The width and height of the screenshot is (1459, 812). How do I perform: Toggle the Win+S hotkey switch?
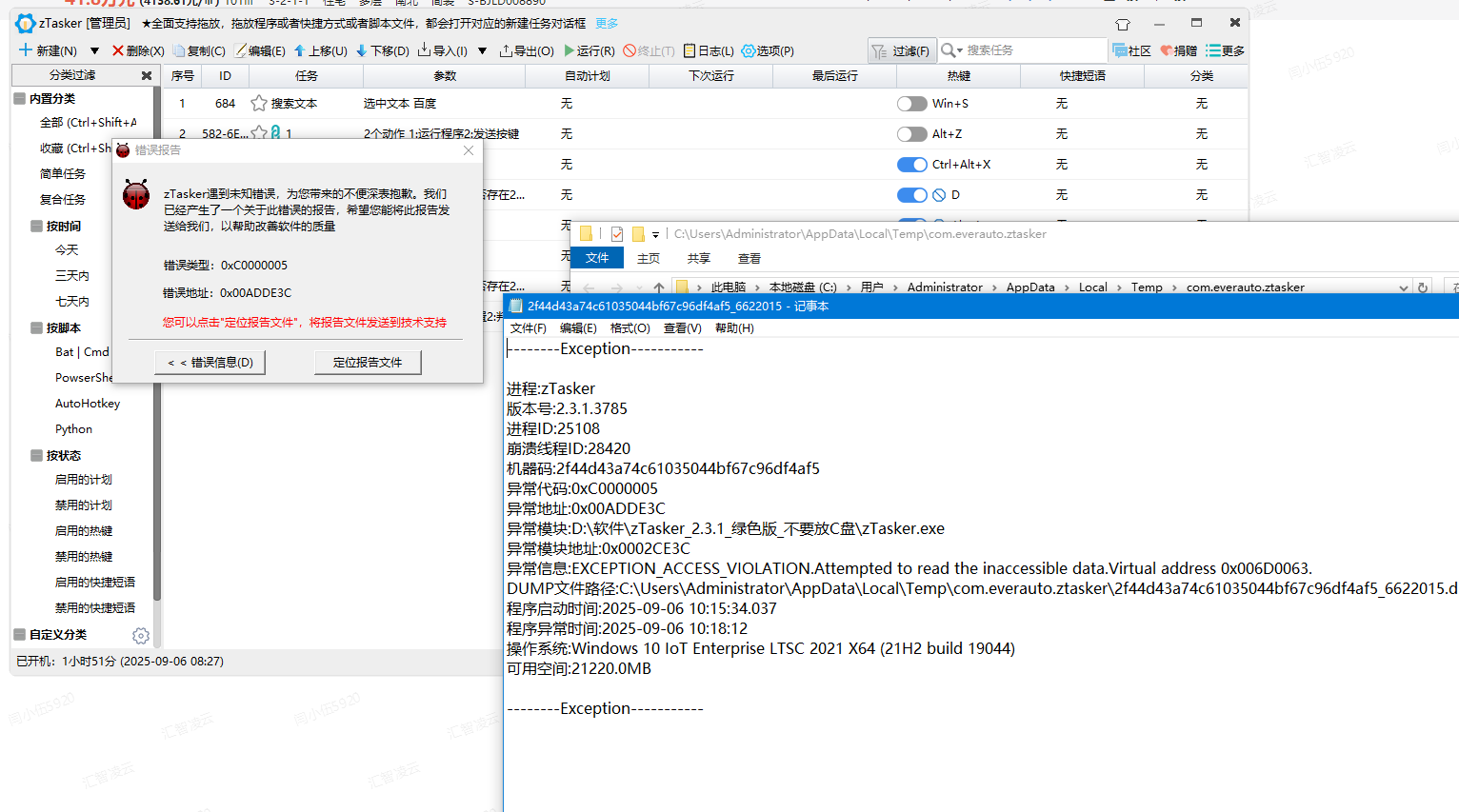coord(912,104)
